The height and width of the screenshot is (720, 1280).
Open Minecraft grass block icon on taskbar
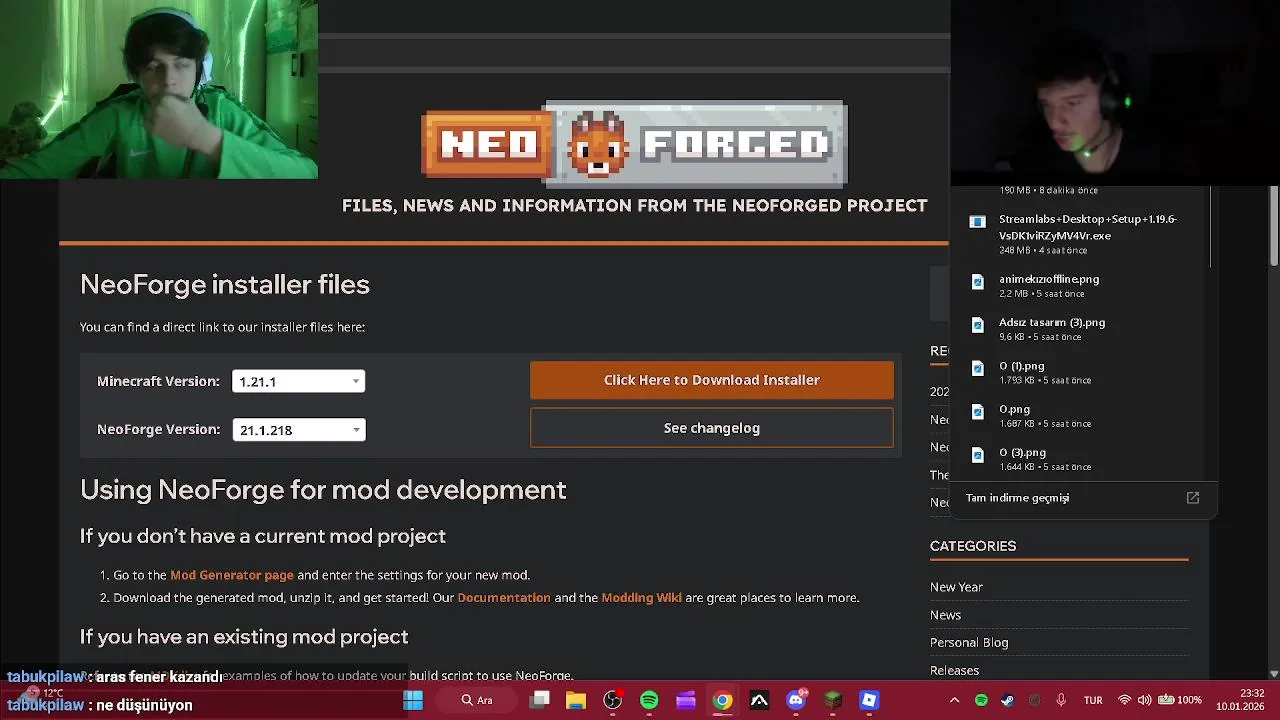(x=833, y=700)
